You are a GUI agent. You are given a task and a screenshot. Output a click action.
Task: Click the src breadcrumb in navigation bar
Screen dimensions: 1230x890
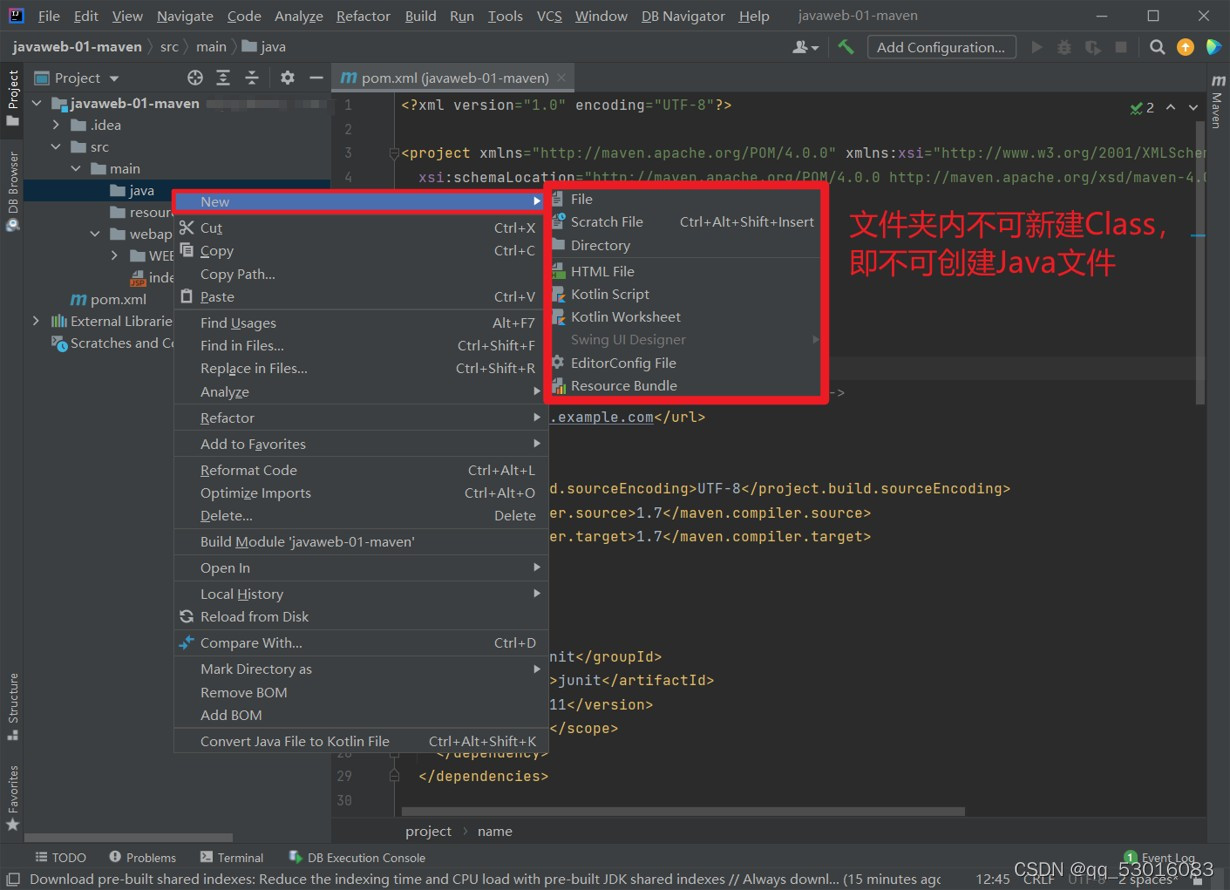[169, 47]
